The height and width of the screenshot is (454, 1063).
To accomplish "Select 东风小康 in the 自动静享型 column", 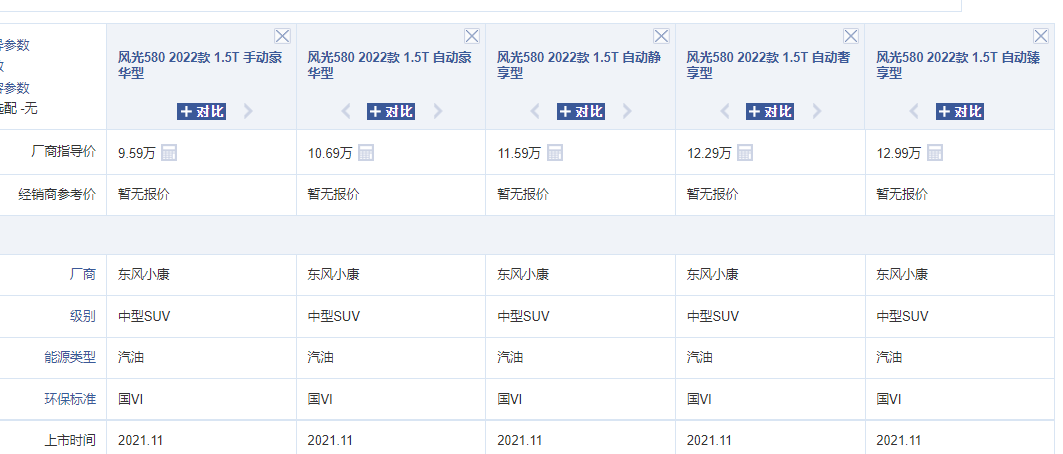I will tap(523, 274).
